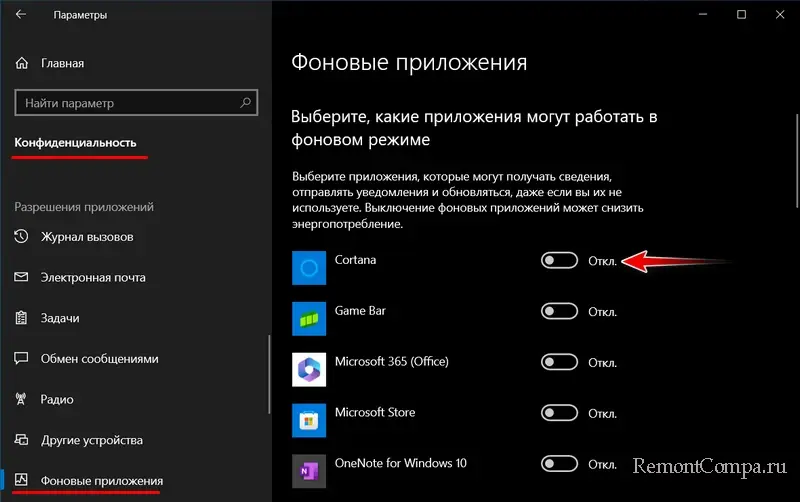Toggle Cortana background switch
This screenshot has height=502, width=800.
point(559,260)
